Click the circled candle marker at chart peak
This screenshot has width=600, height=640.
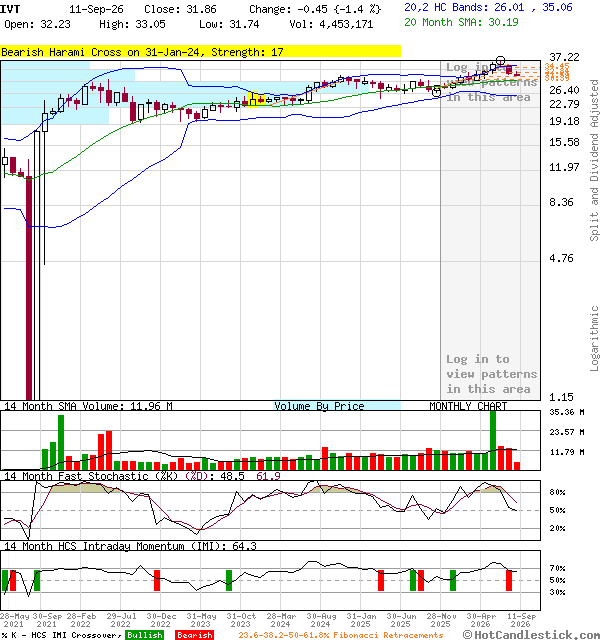tap(500, 61)
